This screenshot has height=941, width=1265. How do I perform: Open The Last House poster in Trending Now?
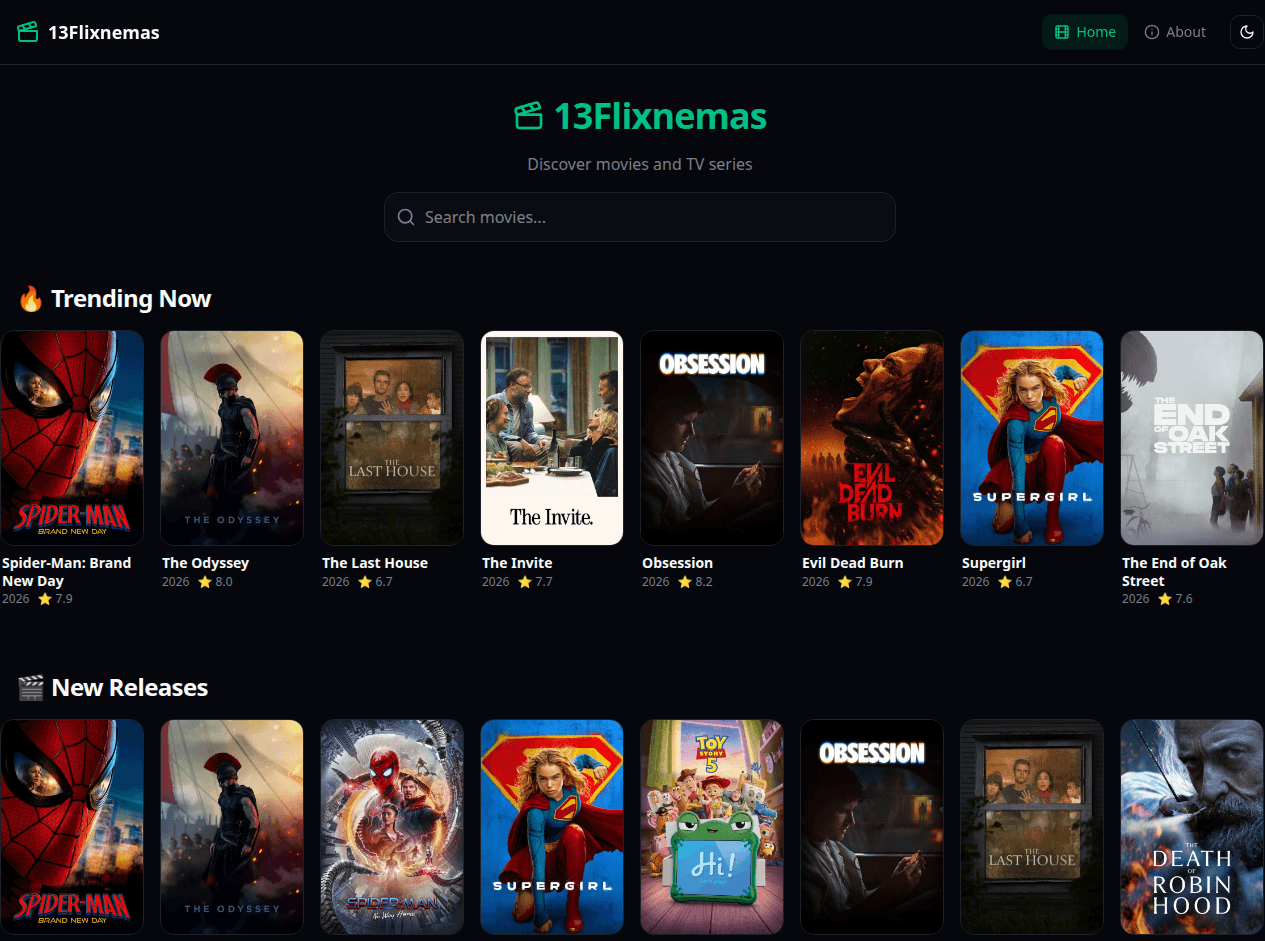pos(392,438)
